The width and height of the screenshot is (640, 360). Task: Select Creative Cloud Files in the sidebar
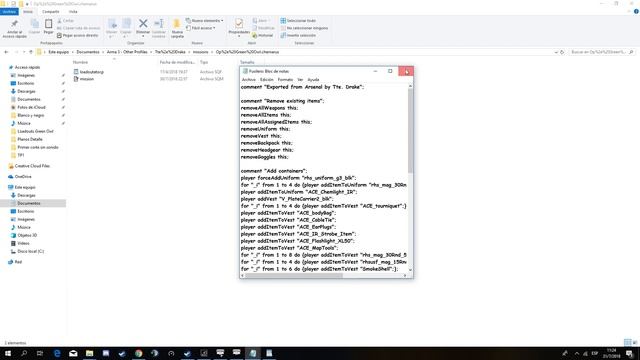[32, 166]
